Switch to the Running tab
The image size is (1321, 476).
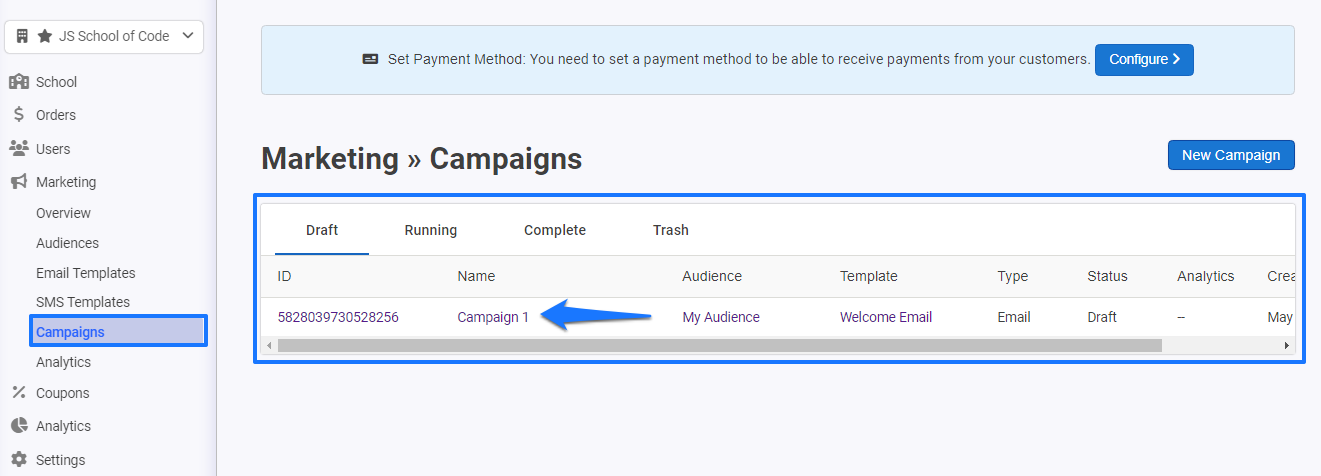pos(431,230)
